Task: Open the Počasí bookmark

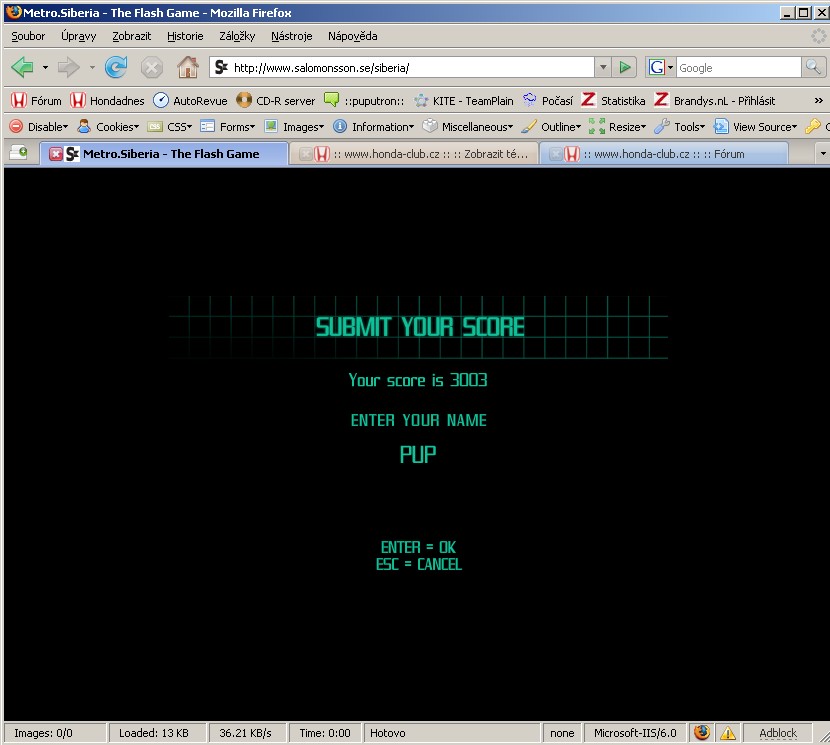Action: 548,101
